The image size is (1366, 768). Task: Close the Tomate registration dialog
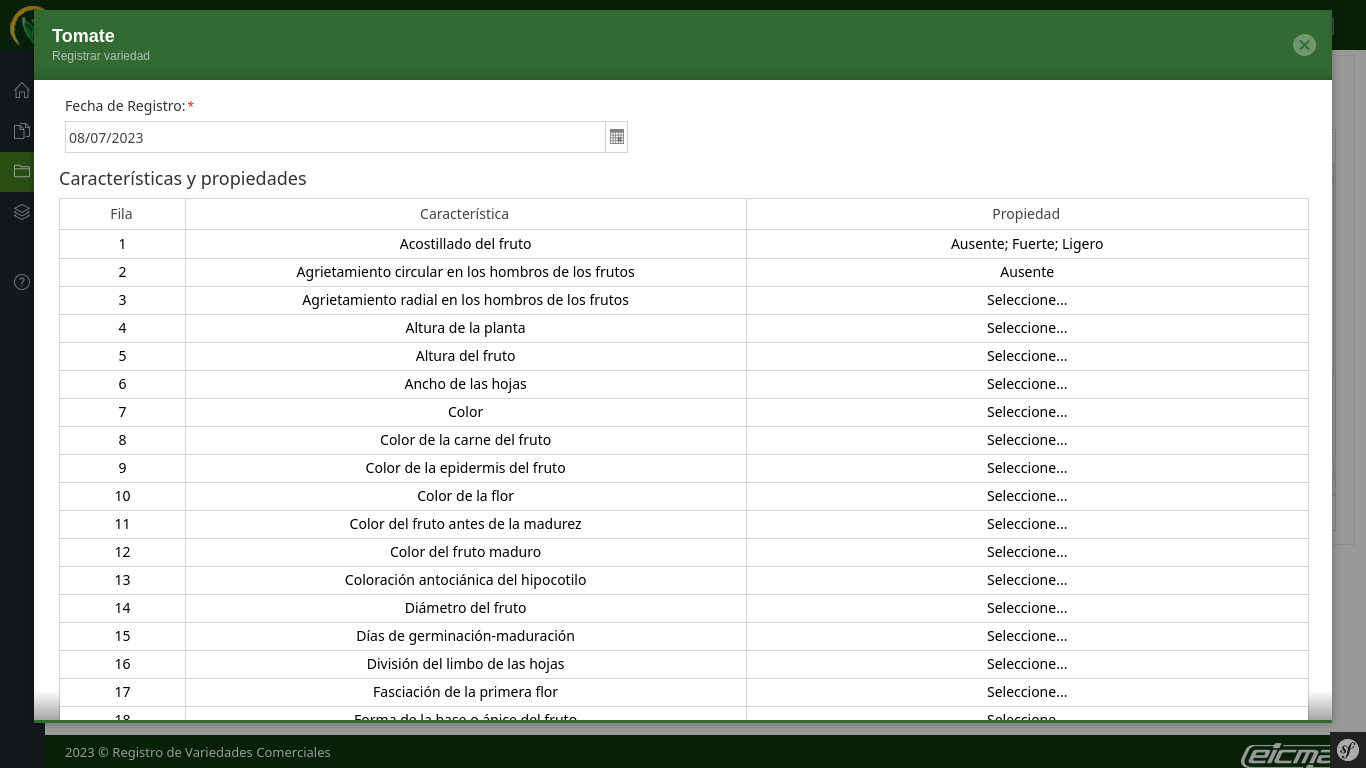(x=1304, y=45)
